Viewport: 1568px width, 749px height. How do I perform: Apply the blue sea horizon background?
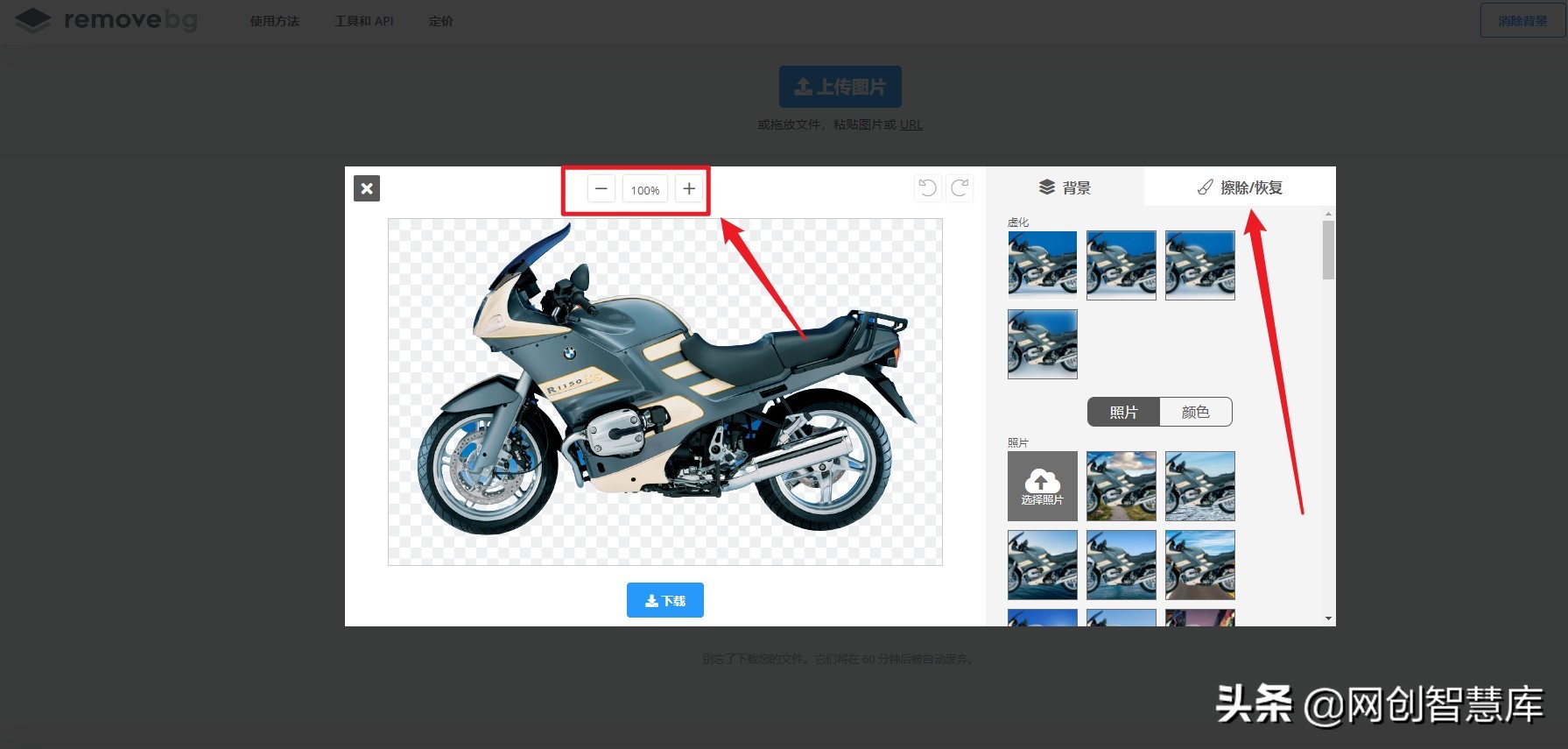(x=1122, y=565)
